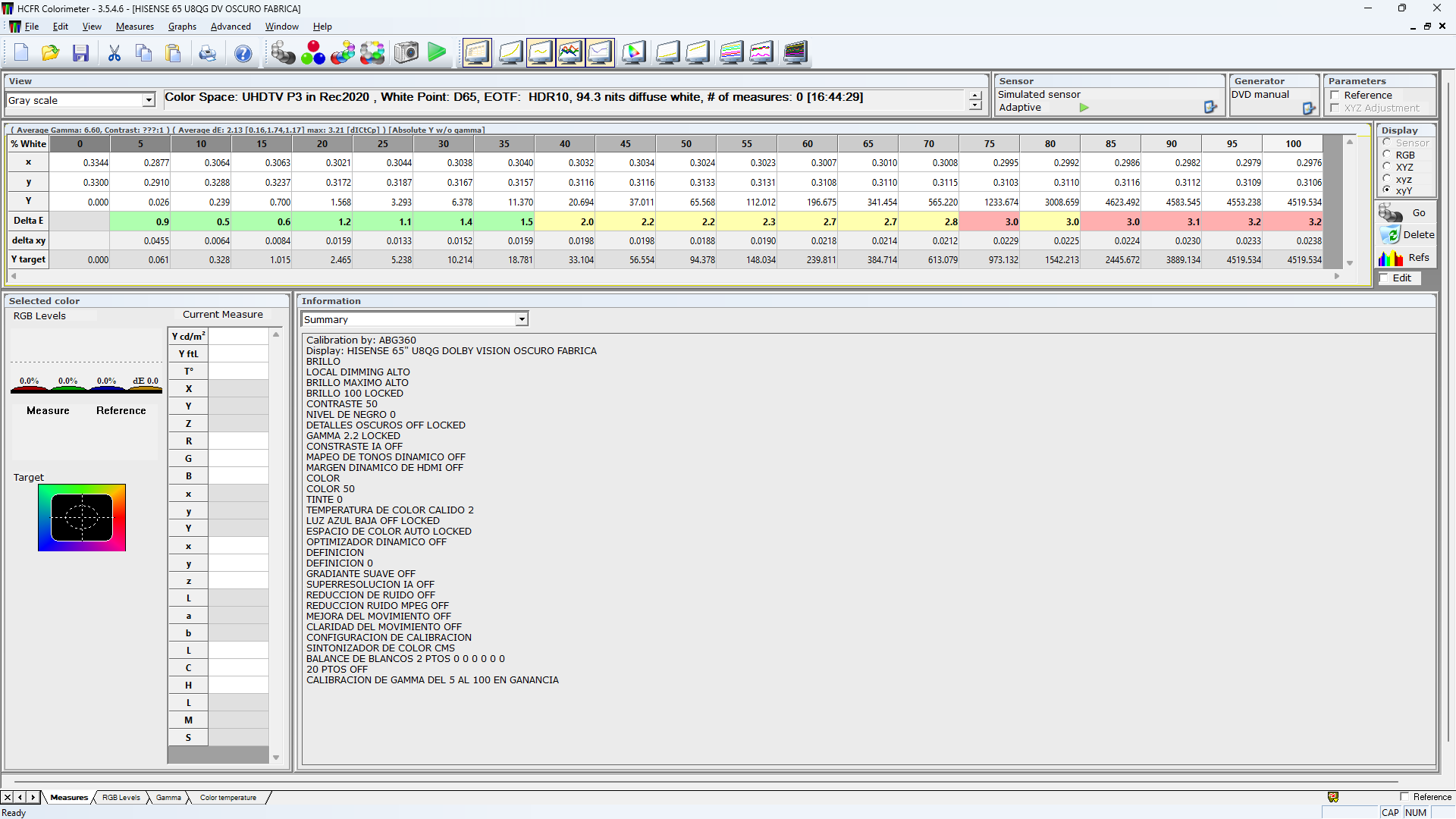Open the Measures menu
Screen dimensions: 1456x819
click(135, 26)
